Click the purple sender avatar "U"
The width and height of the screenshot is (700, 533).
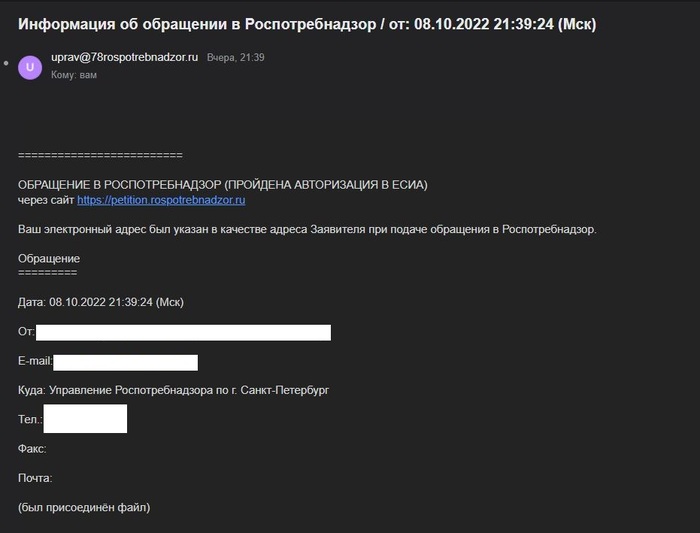tap(30, 67)
